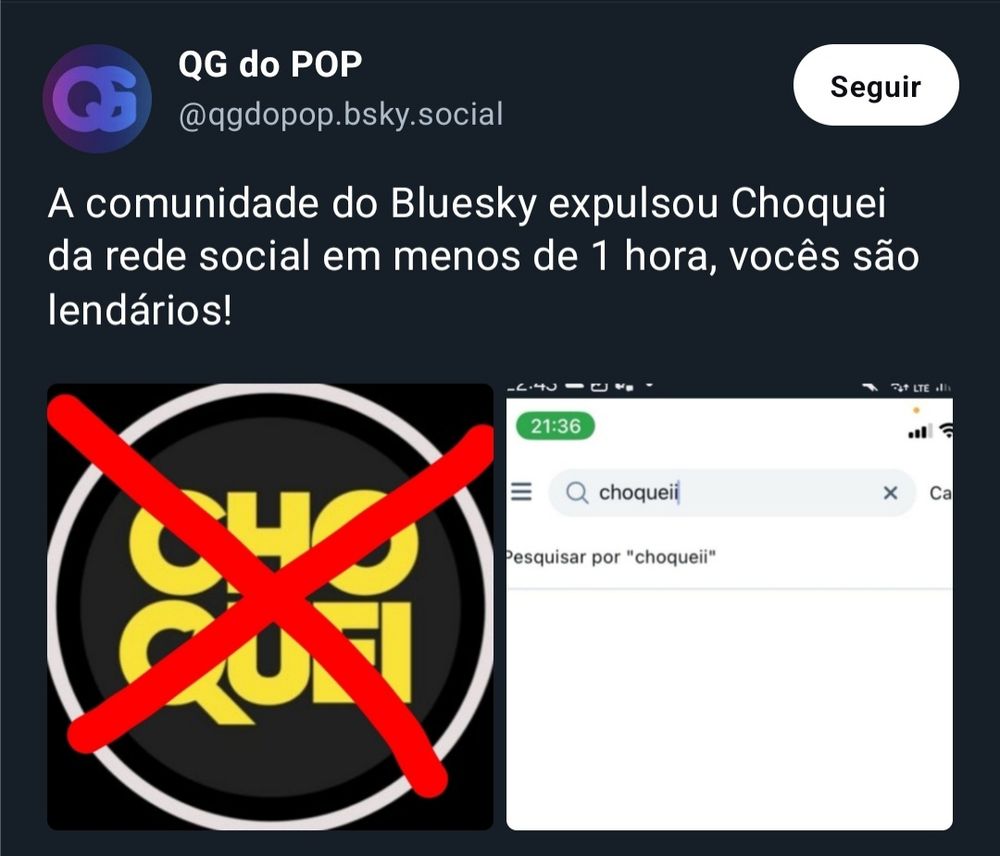Tap the LTE indicator in status bar
The image size is (1000, 856).
[x=920, y=388]
